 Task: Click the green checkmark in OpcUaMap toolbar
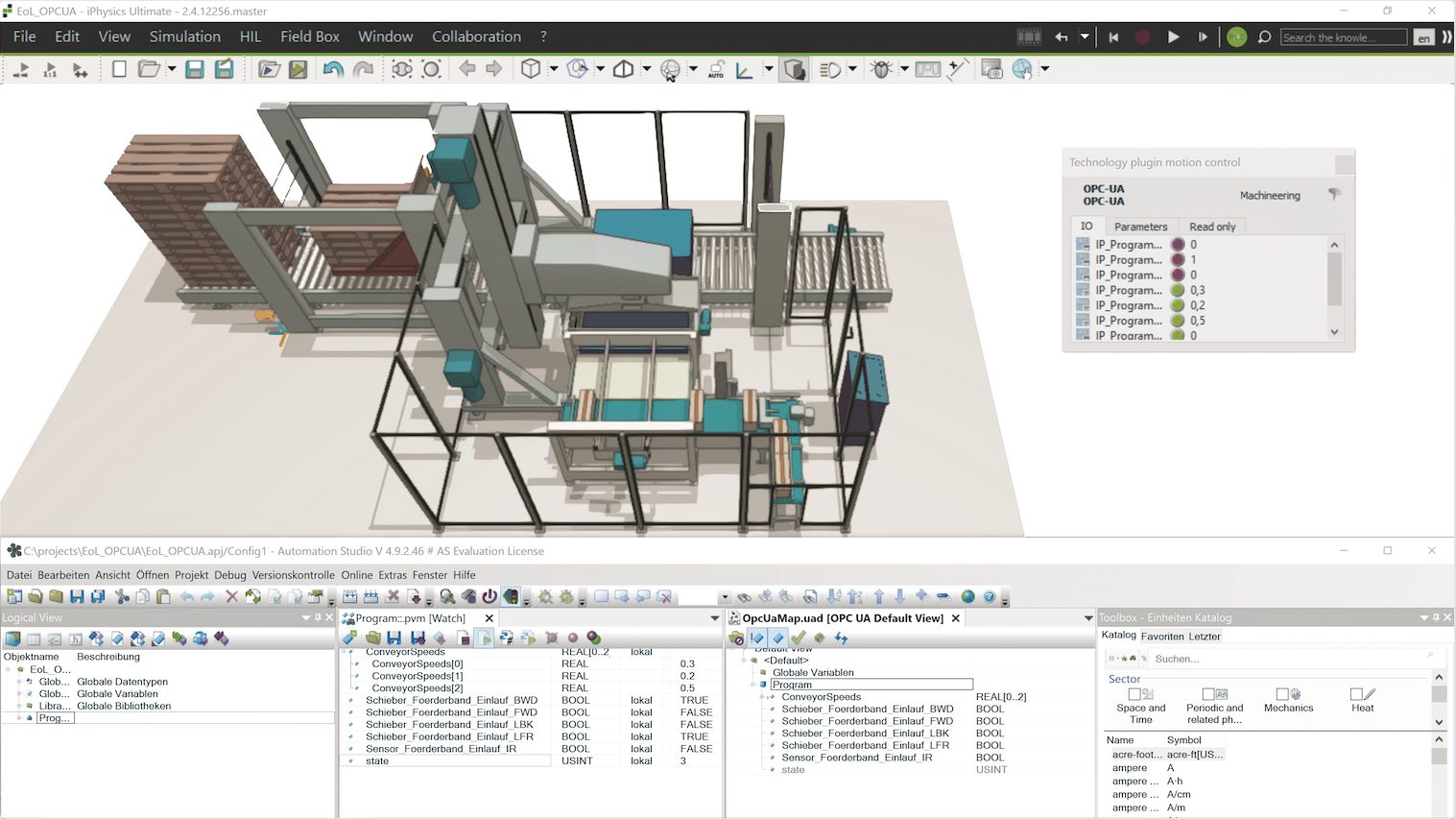click(x=799, y=638)
